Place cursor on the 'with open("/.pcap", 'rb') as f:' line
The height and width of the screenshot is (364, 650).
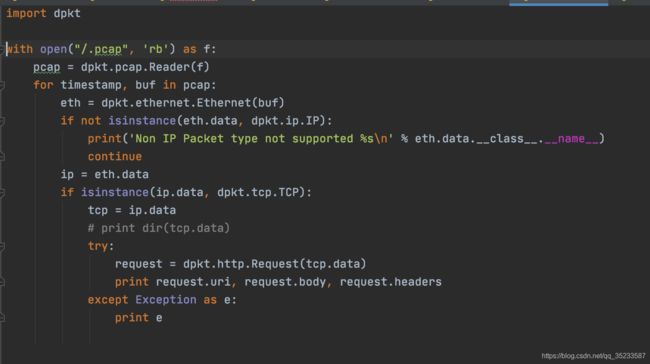tap(111, 49)
